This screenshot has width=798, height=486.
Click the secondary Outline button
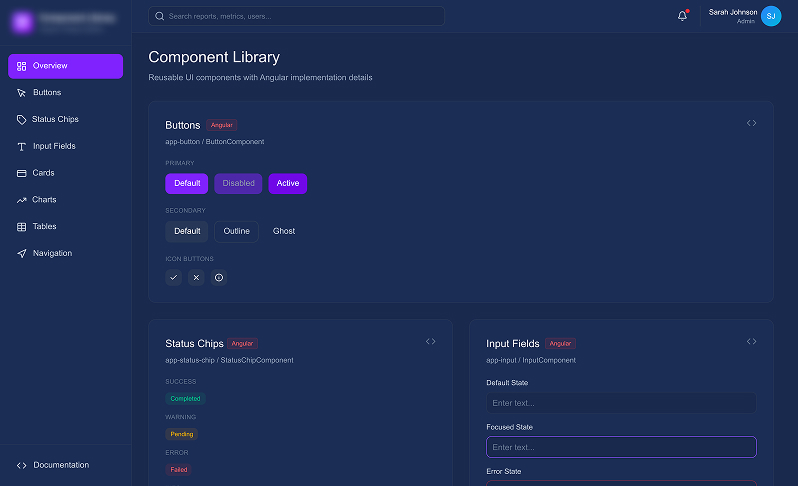(x=236, y=231)
